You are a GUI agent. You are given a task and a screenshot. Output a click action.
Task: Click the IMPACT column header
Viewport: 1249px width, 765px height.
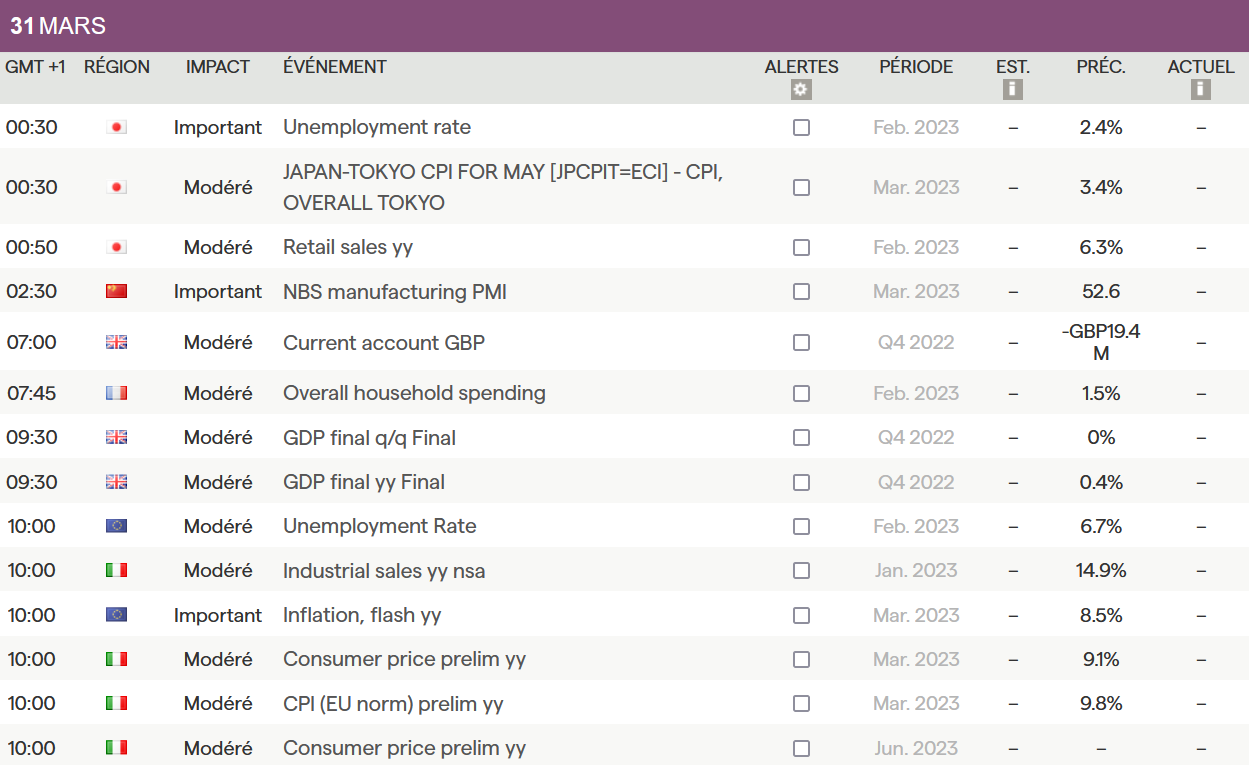click(218, 67)
